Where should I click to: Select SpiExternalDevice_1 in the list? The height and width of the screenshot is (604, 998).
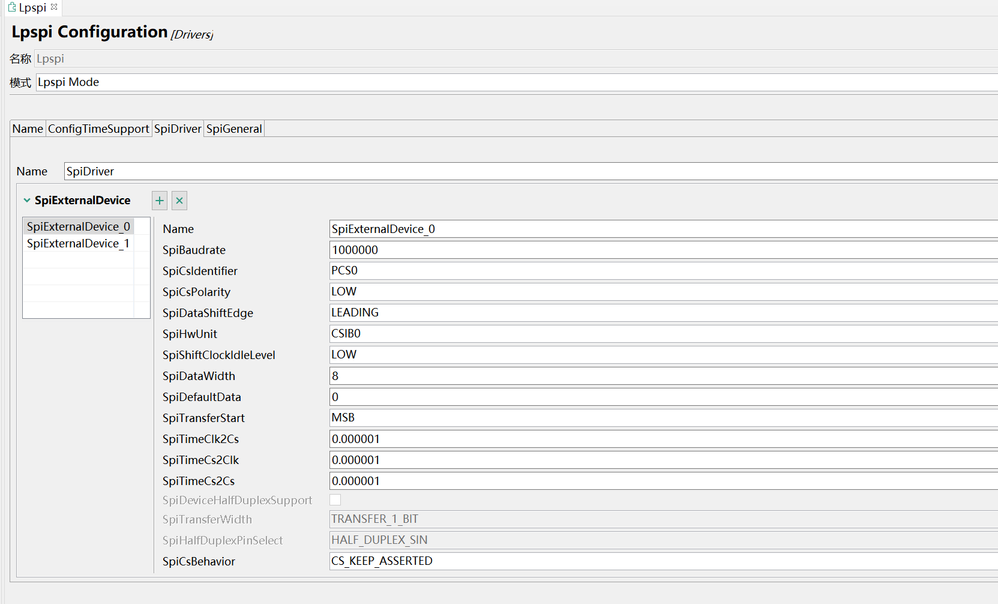[78, 244]
